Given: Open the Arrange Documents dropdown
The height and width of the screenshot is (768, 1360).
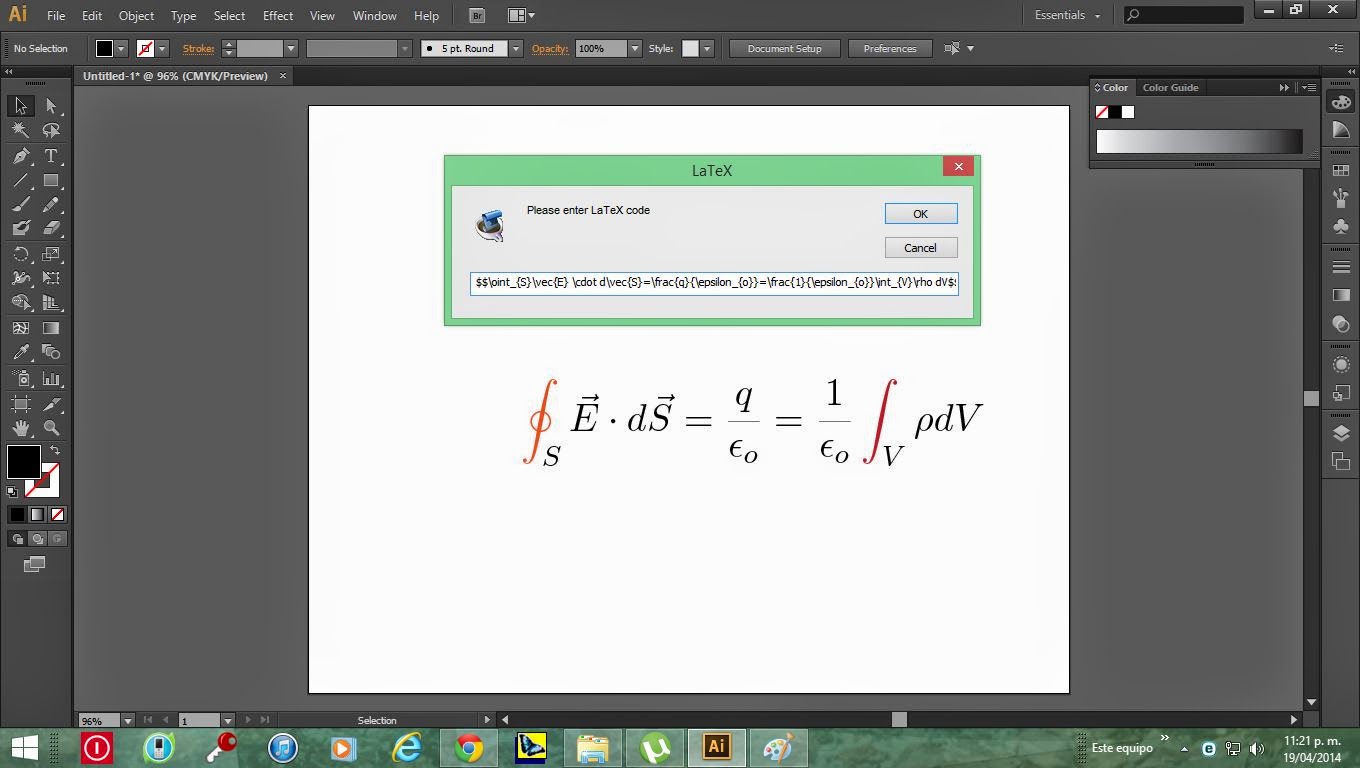Looking at the screenshot, I should [x=521, y=16].
